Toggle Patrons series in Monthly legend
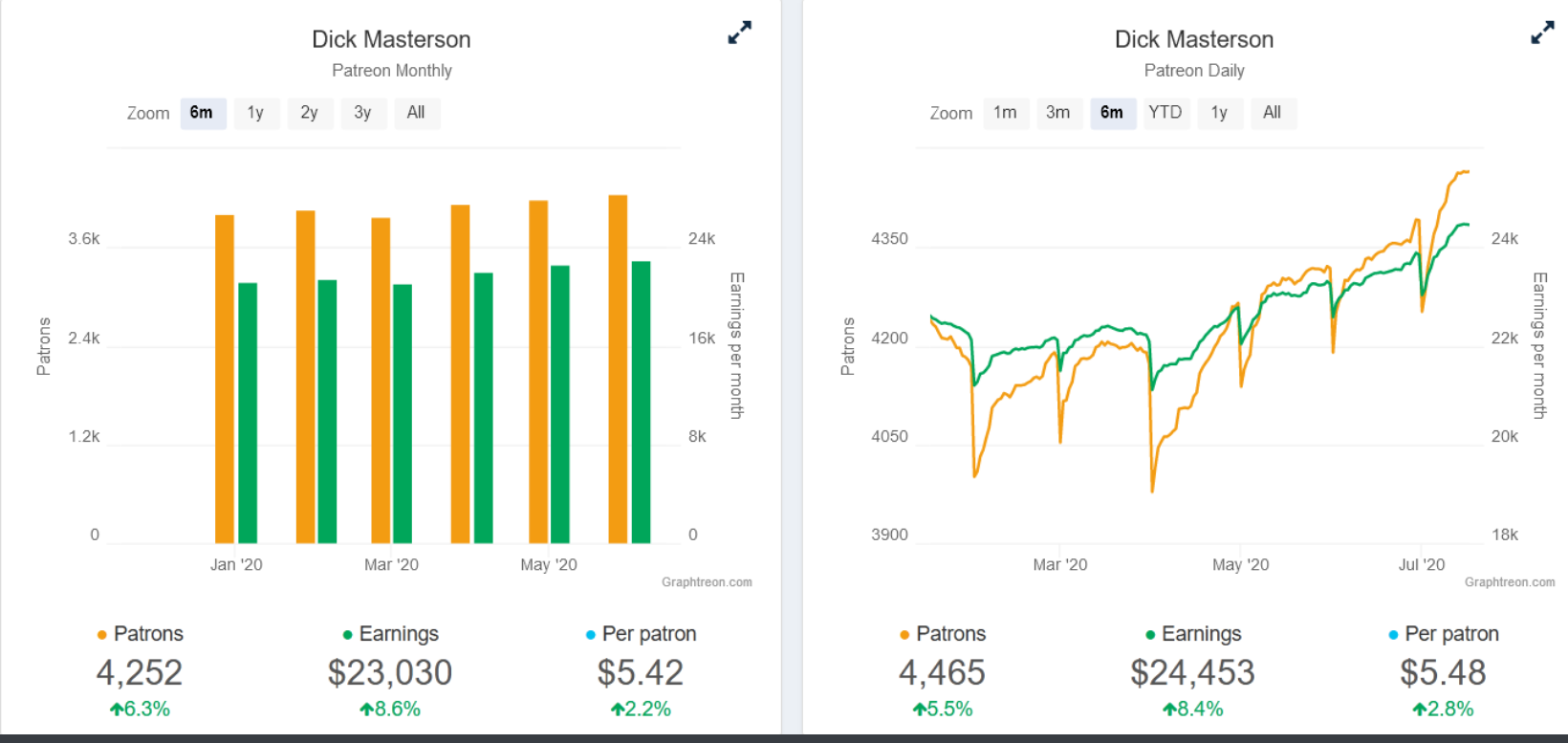This screenshot has width=1568, height=743. click(140, 634)
